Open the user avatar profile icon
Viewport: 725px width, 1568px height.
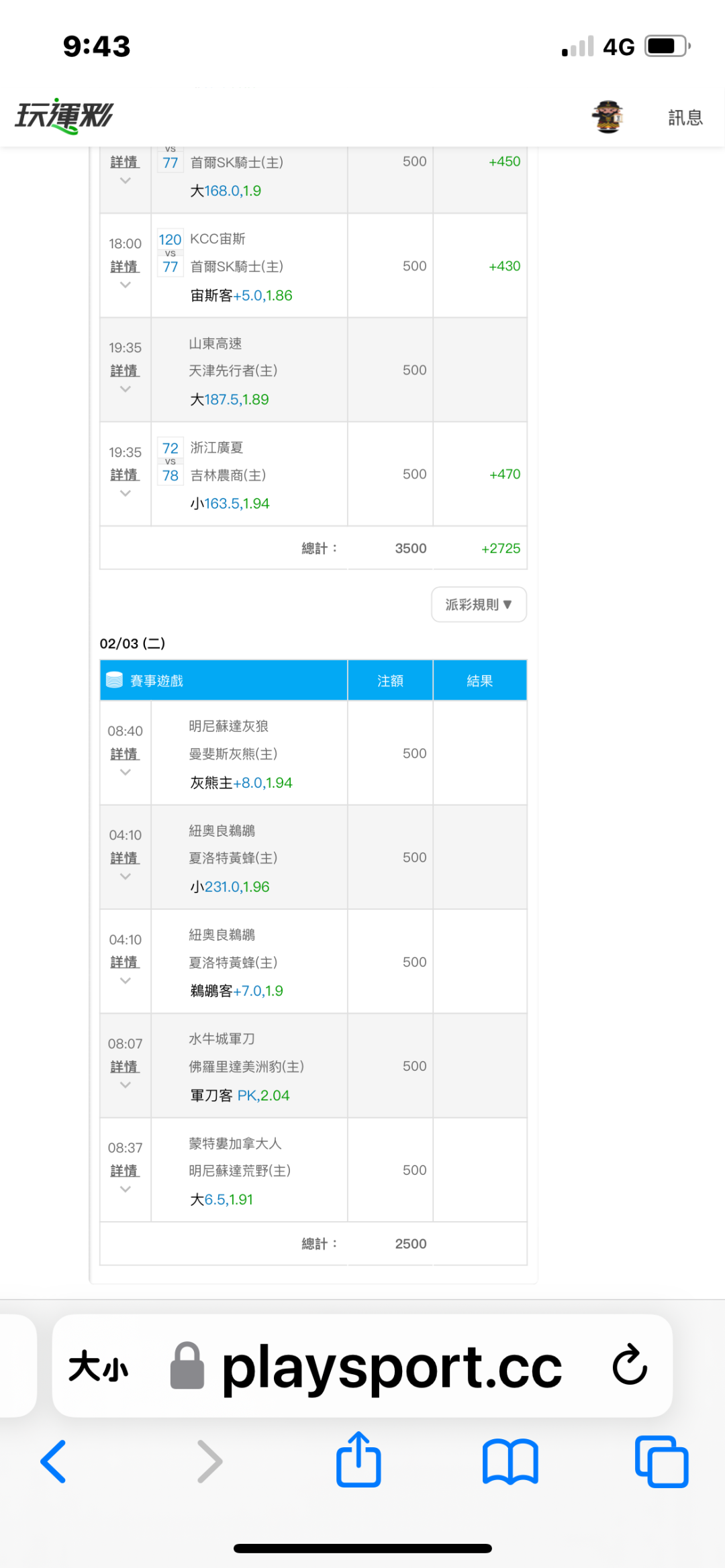click(608, 117)
